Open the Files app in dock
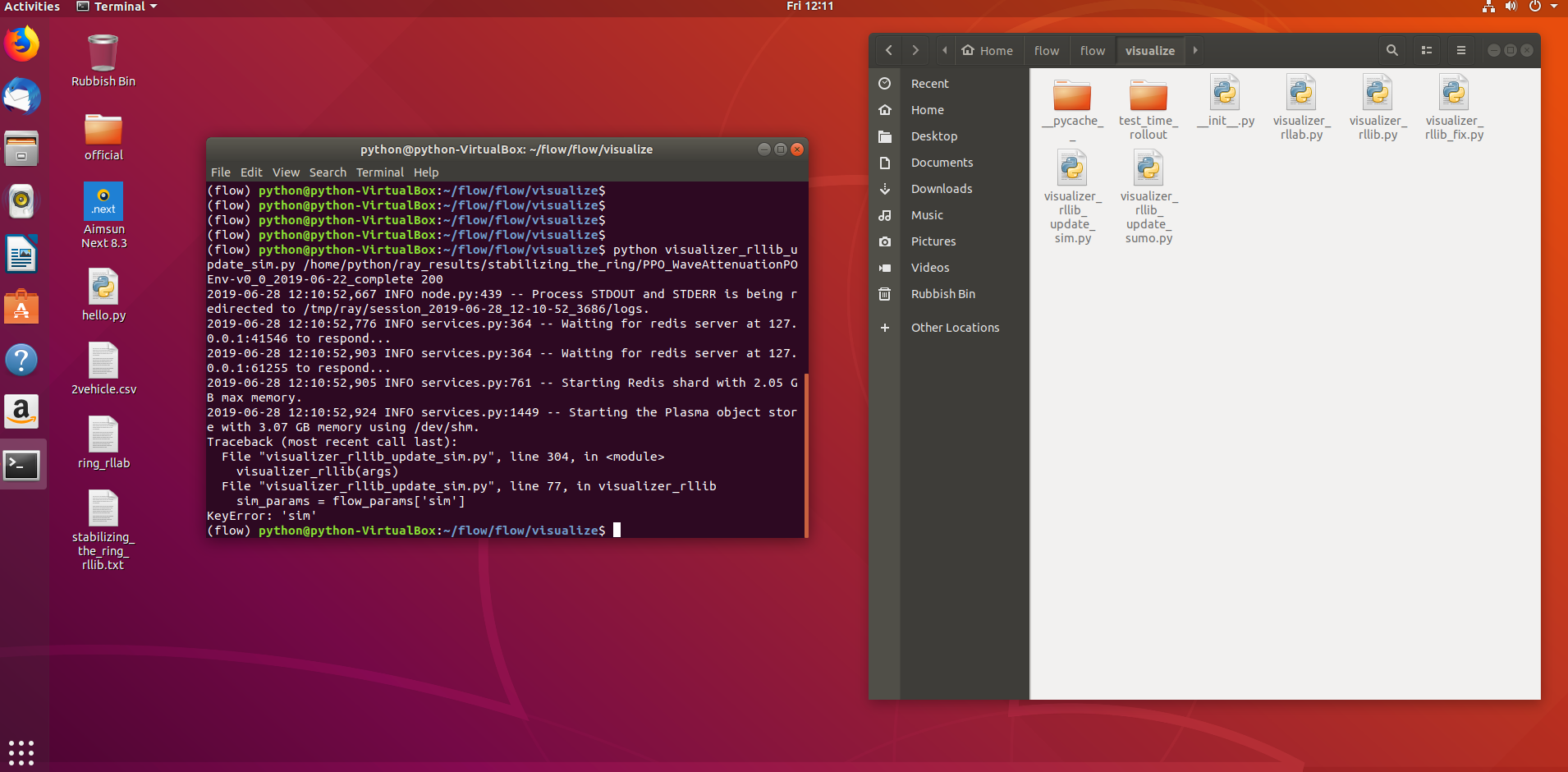The height and width of the screenshot is (772, 1568). point(22,149)
